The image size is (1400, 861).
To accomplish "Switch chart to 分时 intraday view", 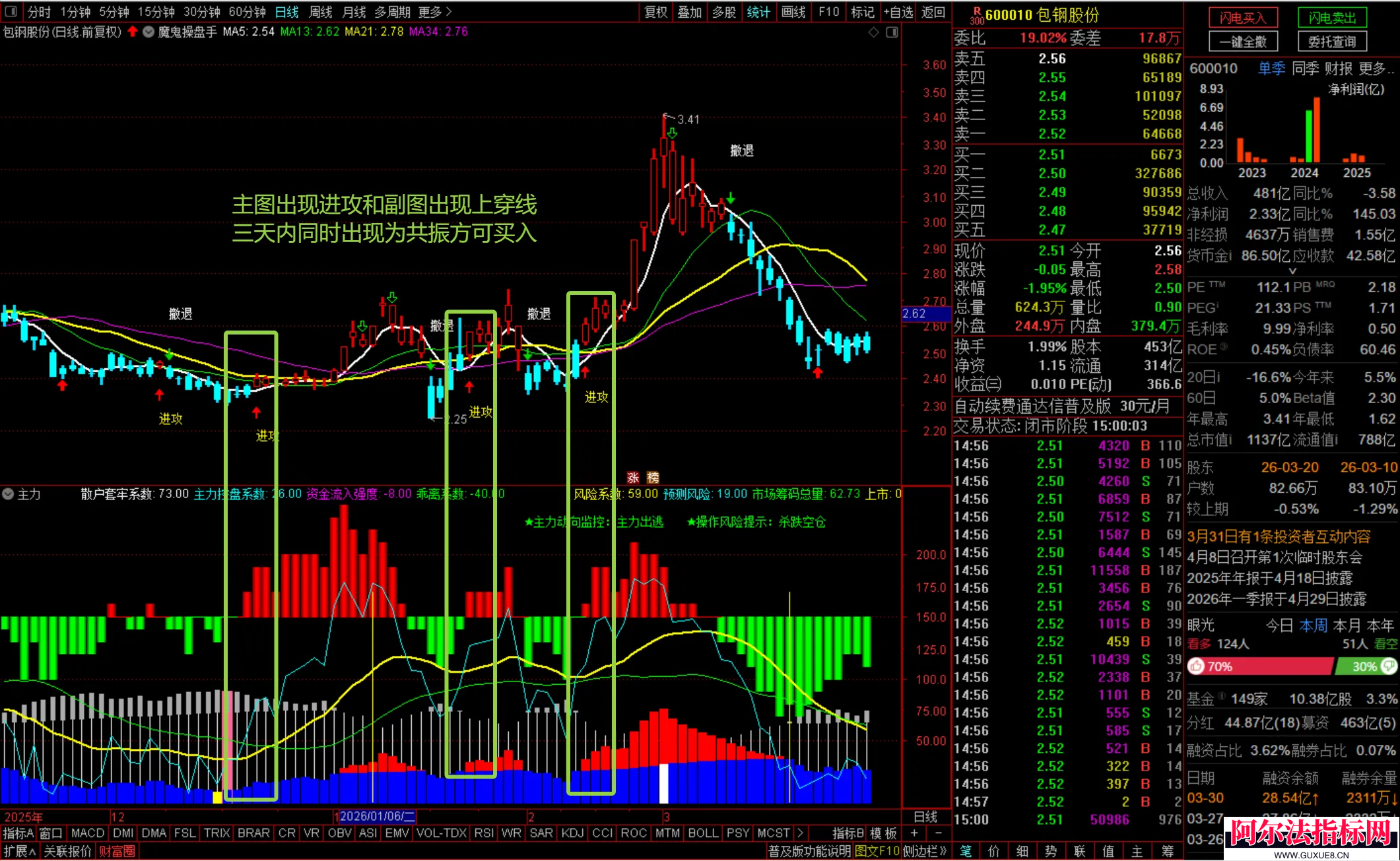I will pos(39,12).
